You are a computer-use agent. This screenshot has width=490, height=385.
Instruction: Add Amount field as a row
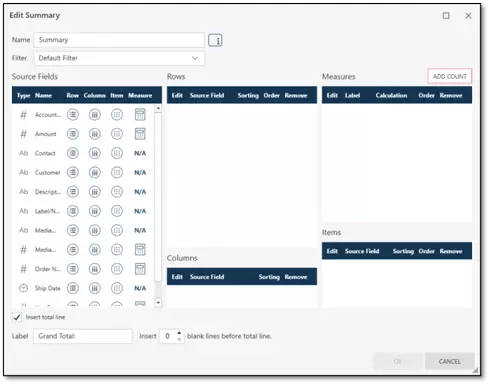click(x=73, y=134)
